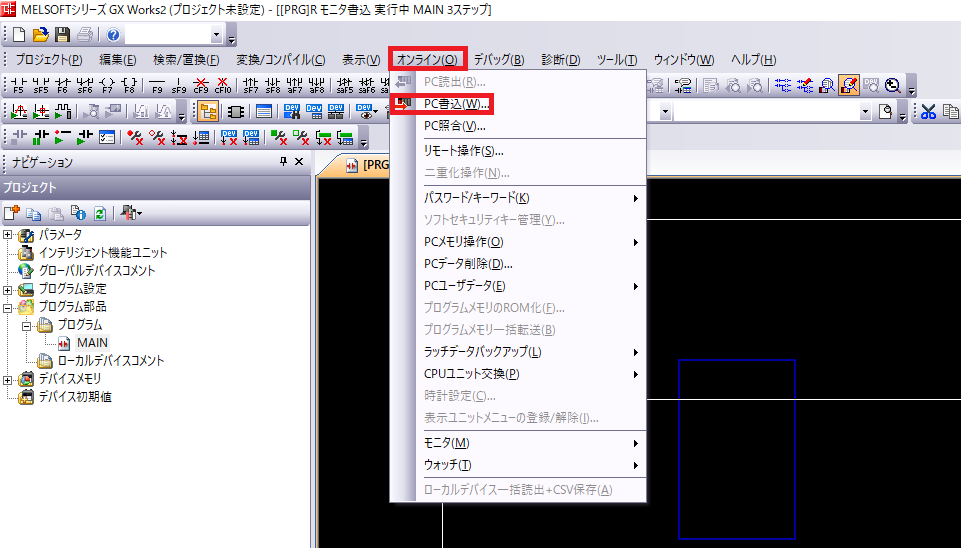Draw a vertical line (sF9)
Viewport: 961px width, 548px height.
[178, 85]
